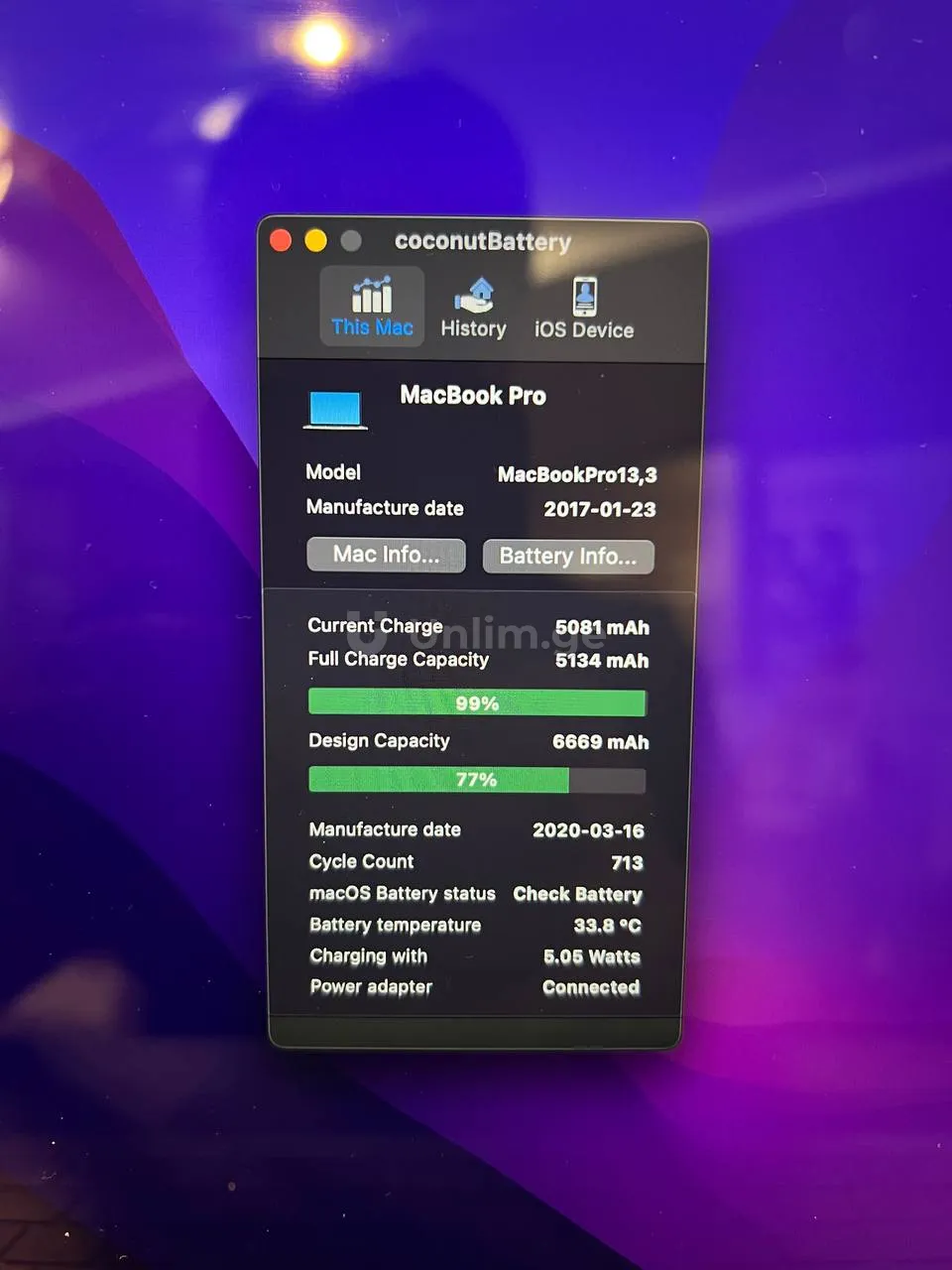The width and height of the screenshot is (952, 1270).
Task: Select the battery temperature 33.8 °C reading
Action: click(607, 926)
